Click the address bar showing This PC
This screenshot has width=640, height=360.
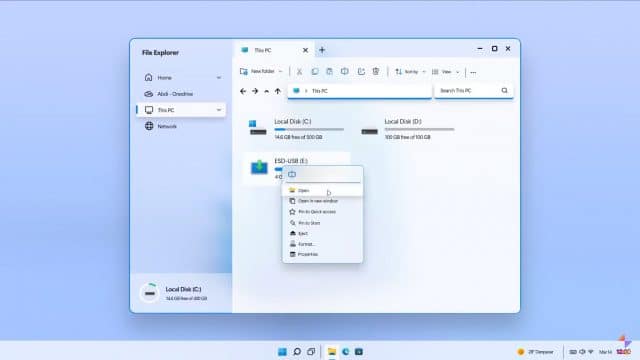(360, 91)
